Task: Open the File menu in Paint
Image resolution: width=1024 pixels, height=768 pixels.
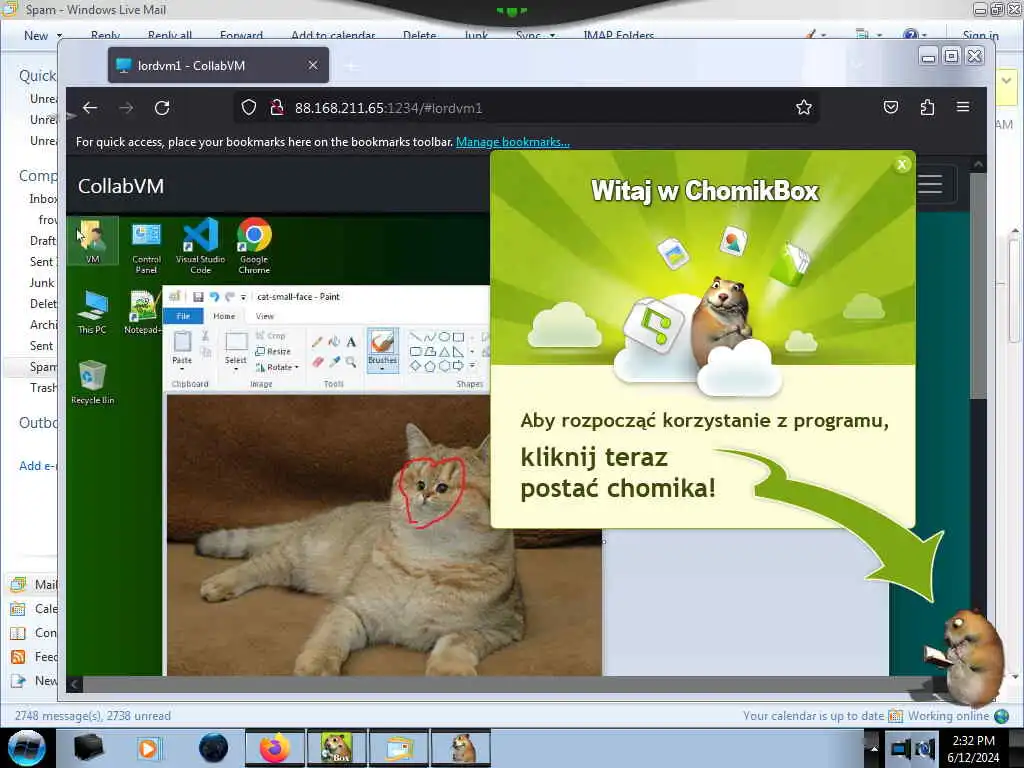Action: (184, 316)
